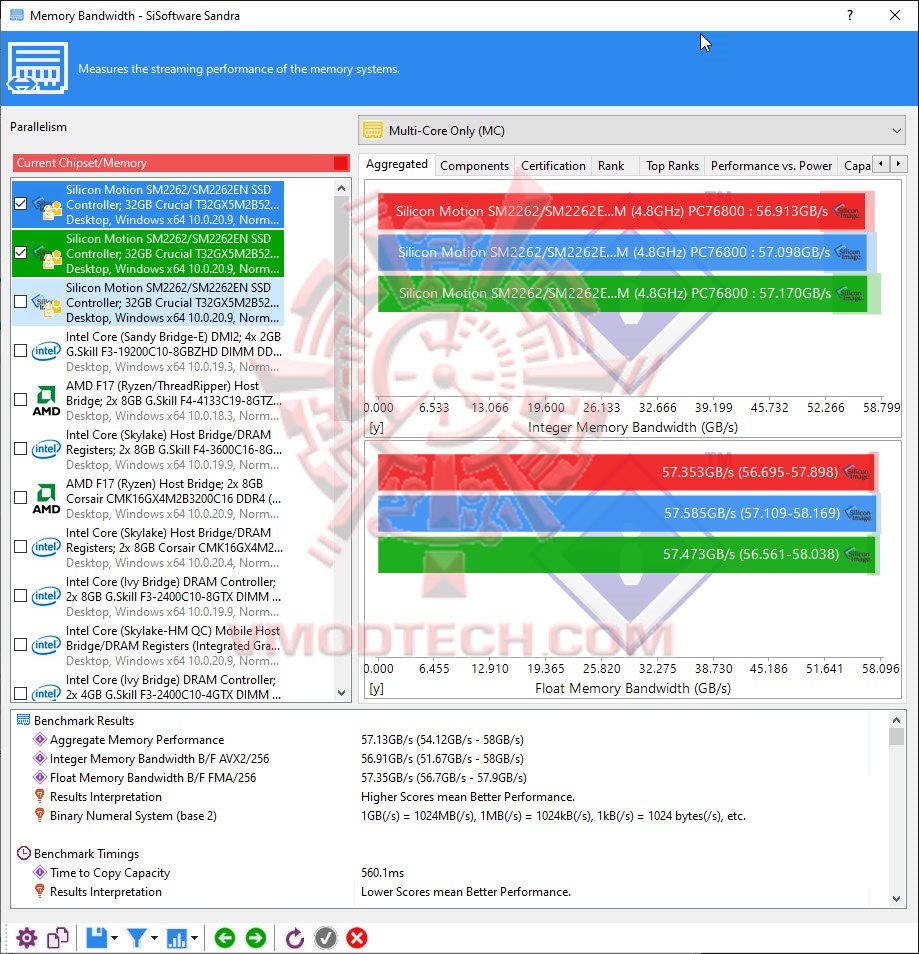Switch to the Components tab
Image resolution: width=919 pixels, height=954 pixels.
tap(473, 165)
